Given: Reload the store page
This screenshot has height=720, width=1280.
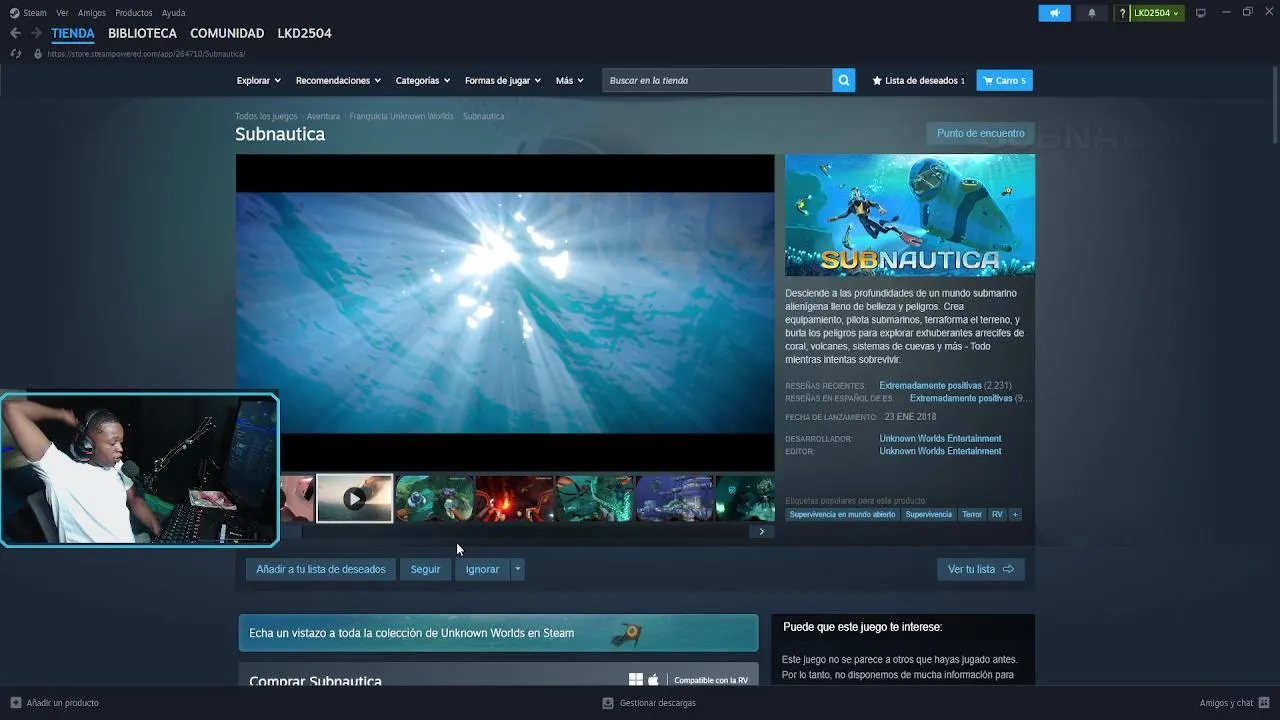Looking at the screenshot, I should 16,54.
